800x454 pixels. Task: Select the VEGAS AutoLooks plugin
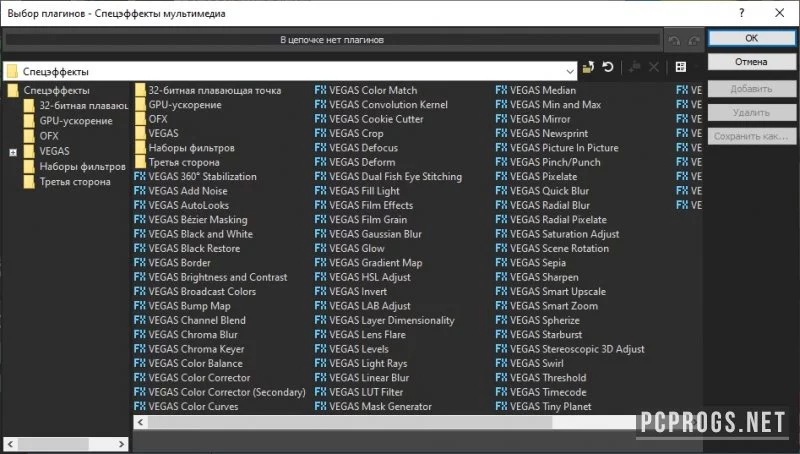pyautogui.click(x=182, y=205)
